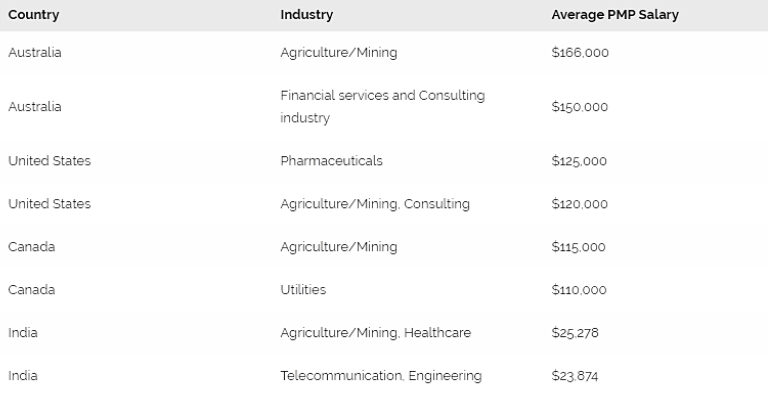The height and width of the screenshot is (394, 768).
Task: Select the $23,874 salary value
Action: 575,376
